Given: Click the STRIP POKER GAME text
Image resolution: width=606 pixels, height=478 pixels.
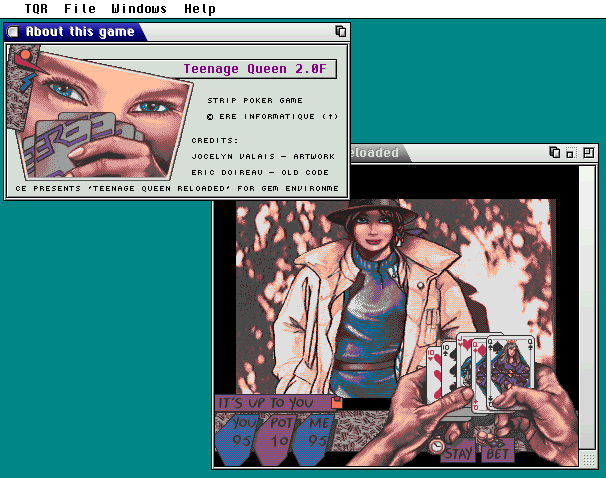Looking at the screenshot, I should [255, 100].
